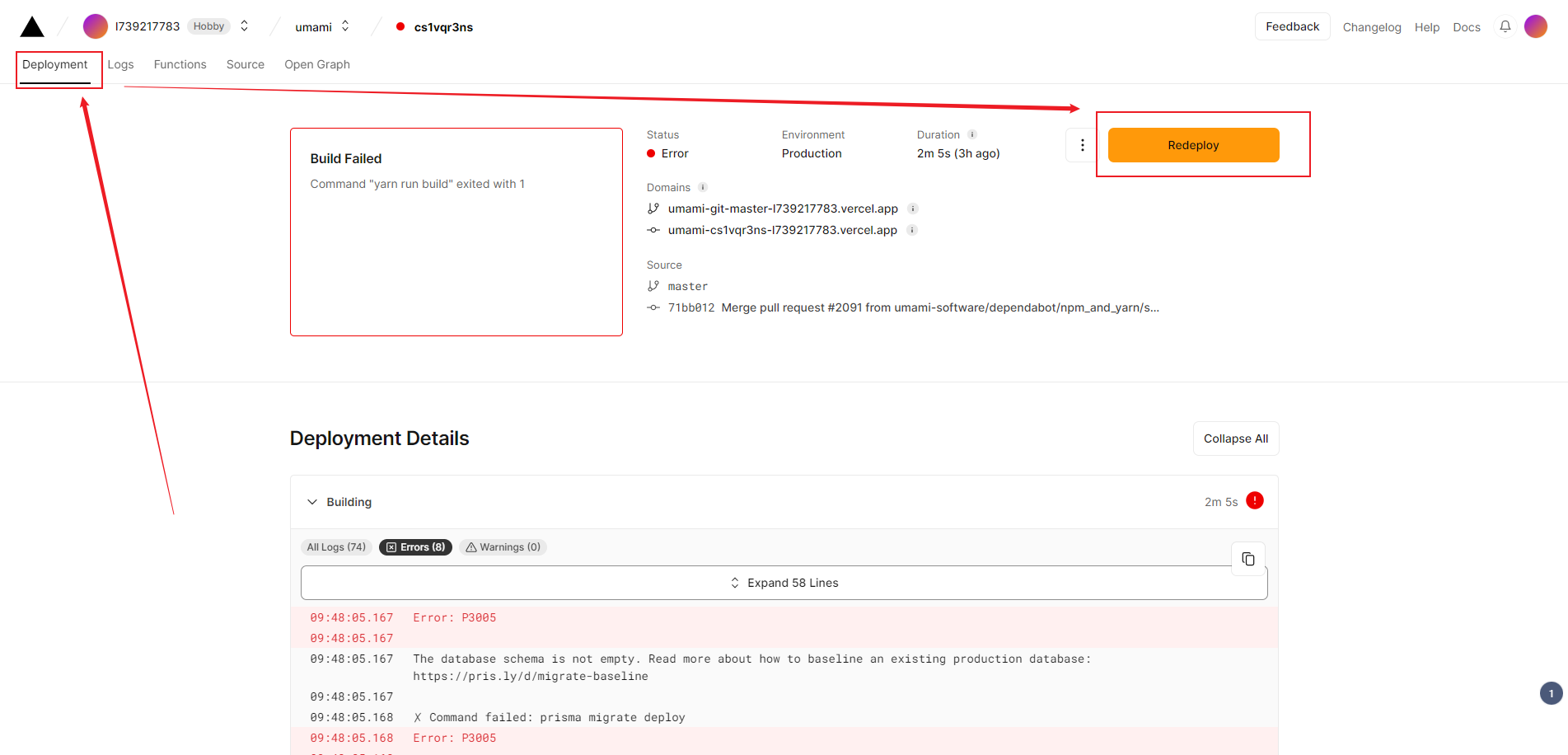
Task: Expand 58 Lines in the log
Action: tap(784, 583)
